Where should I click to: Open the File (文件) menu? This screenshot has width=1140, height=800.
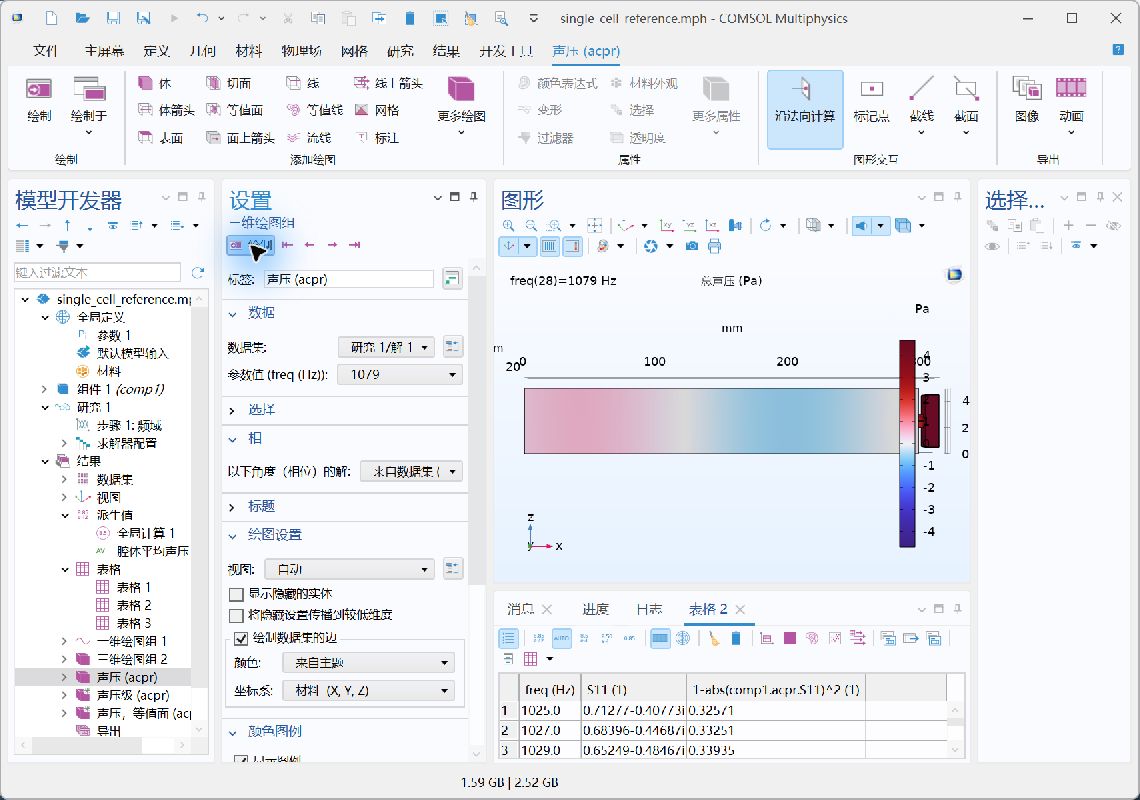coord(45,51)
